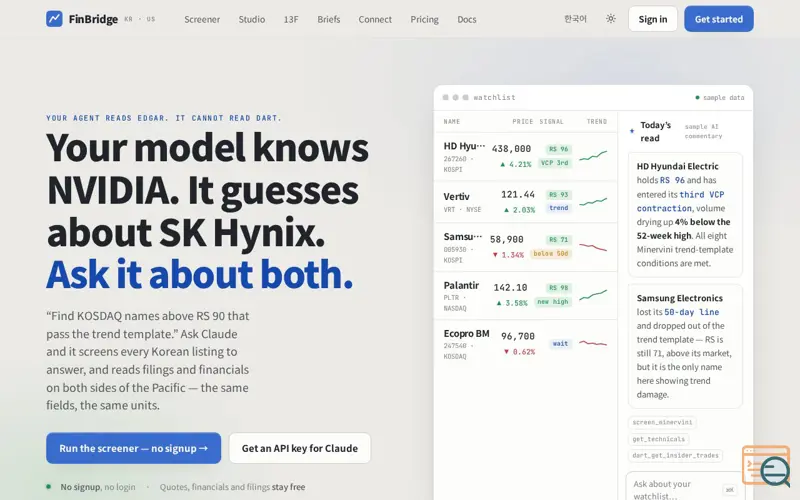Select the Ecopro BM watchlist row name
This screenshot has height=500, width=800.
466,334
